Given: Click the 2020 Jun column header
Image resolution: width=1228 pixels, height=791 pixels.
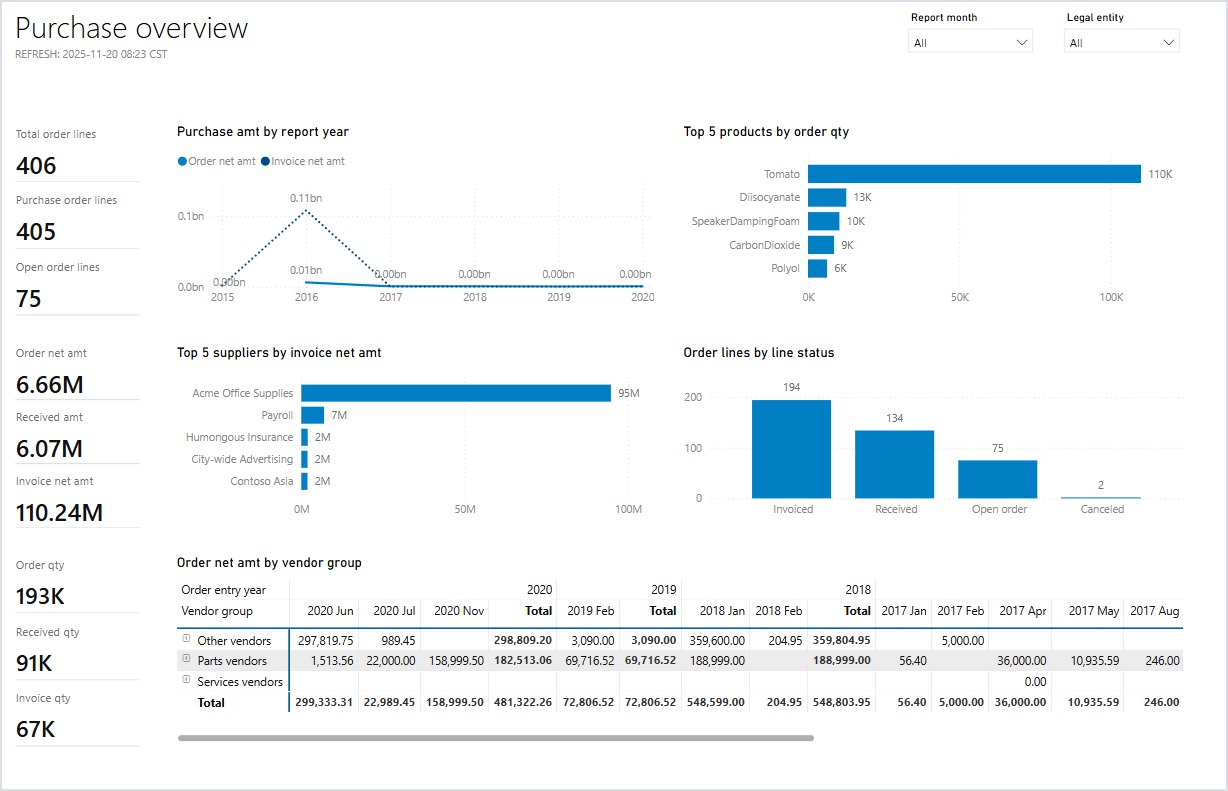Looking at the screenshot, I should 330,610.
